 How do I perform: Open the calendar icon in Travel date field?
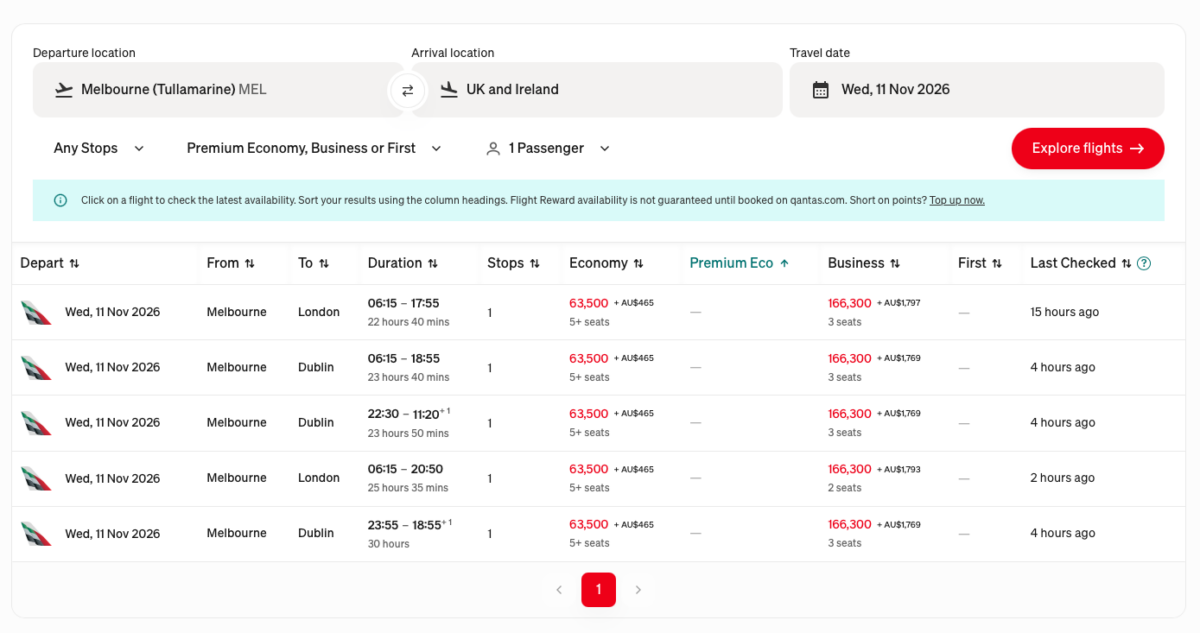tap(822, 90)
